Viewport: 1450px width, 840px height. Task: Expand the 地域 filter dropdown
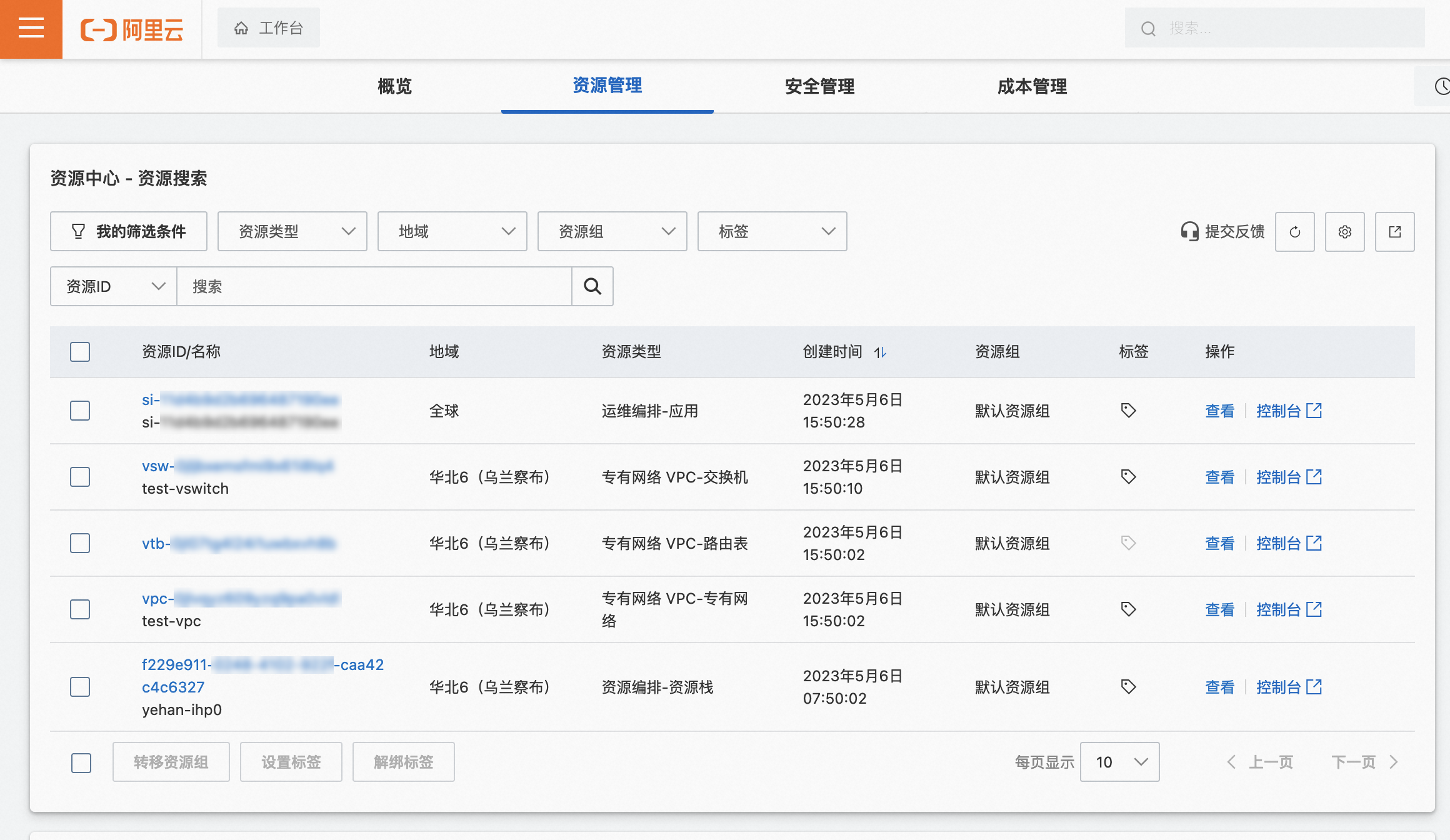(x=452, y=232)
